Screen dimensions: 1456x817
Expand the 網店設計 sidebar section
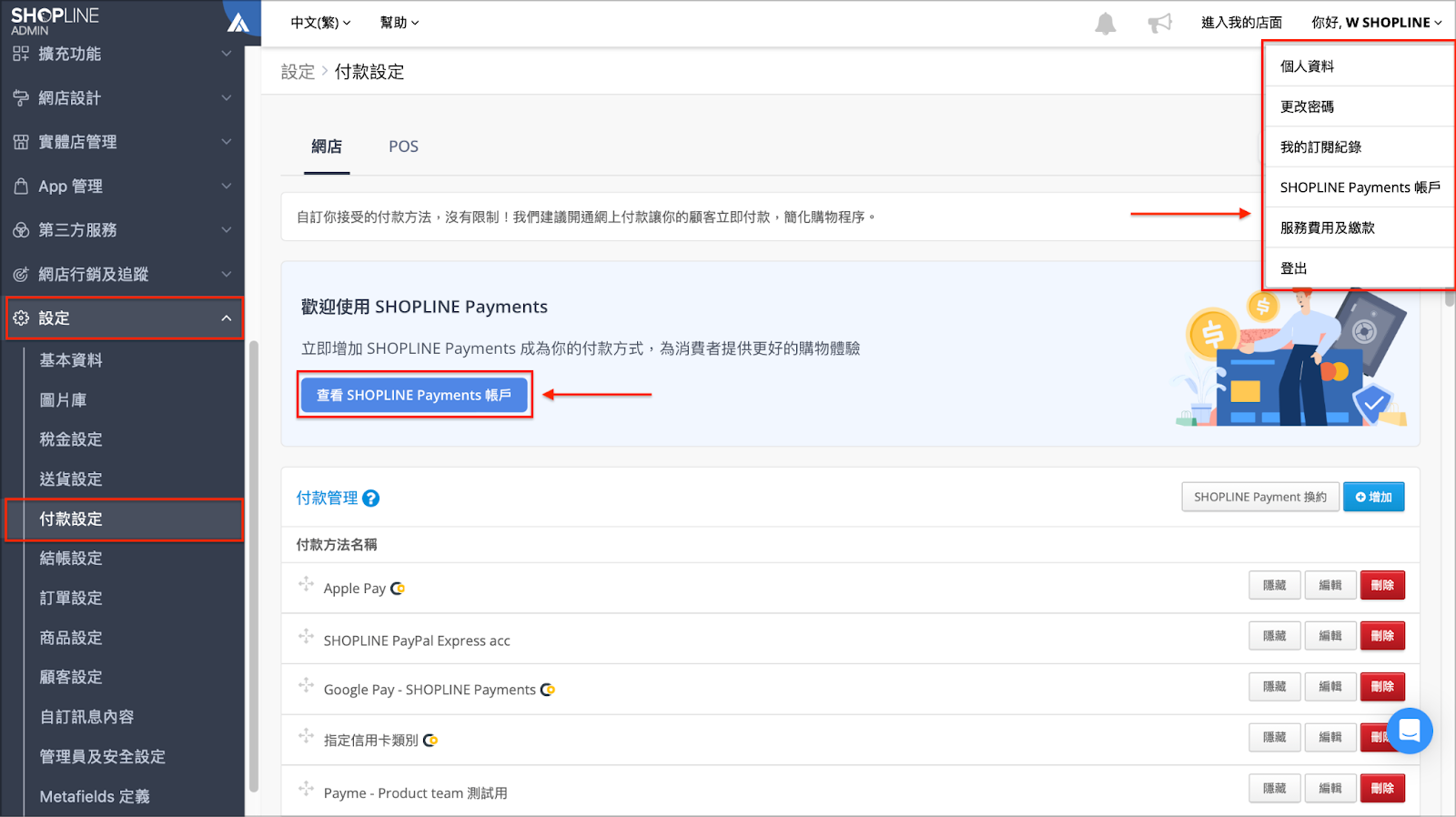point(123,98)
